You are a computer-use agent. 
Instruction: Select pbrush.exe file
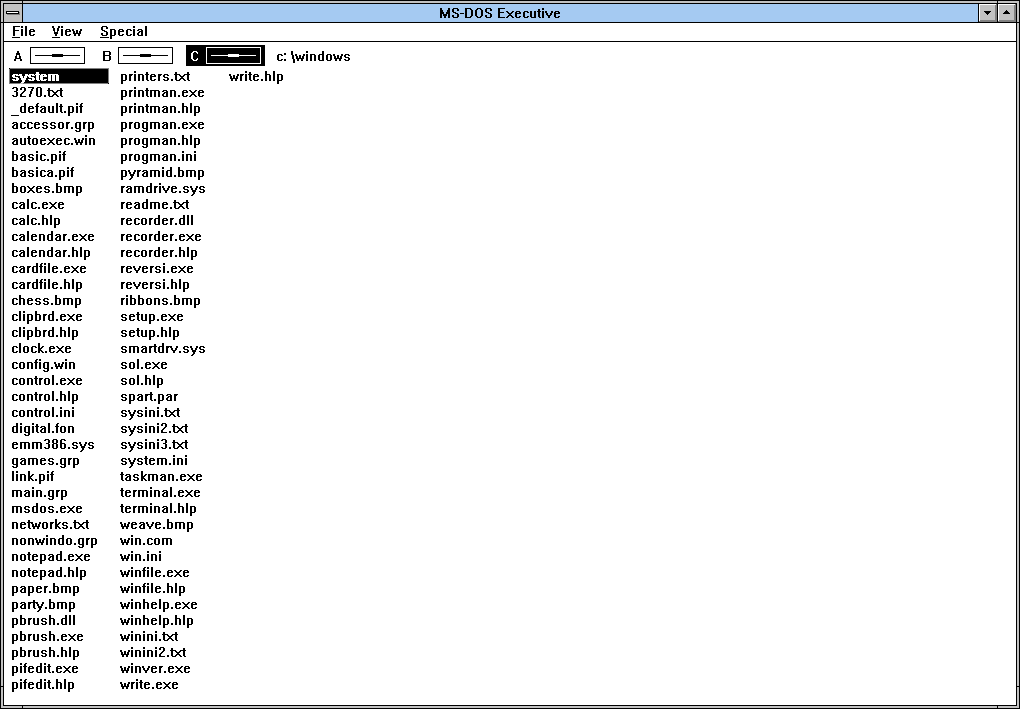pos(47,637)
